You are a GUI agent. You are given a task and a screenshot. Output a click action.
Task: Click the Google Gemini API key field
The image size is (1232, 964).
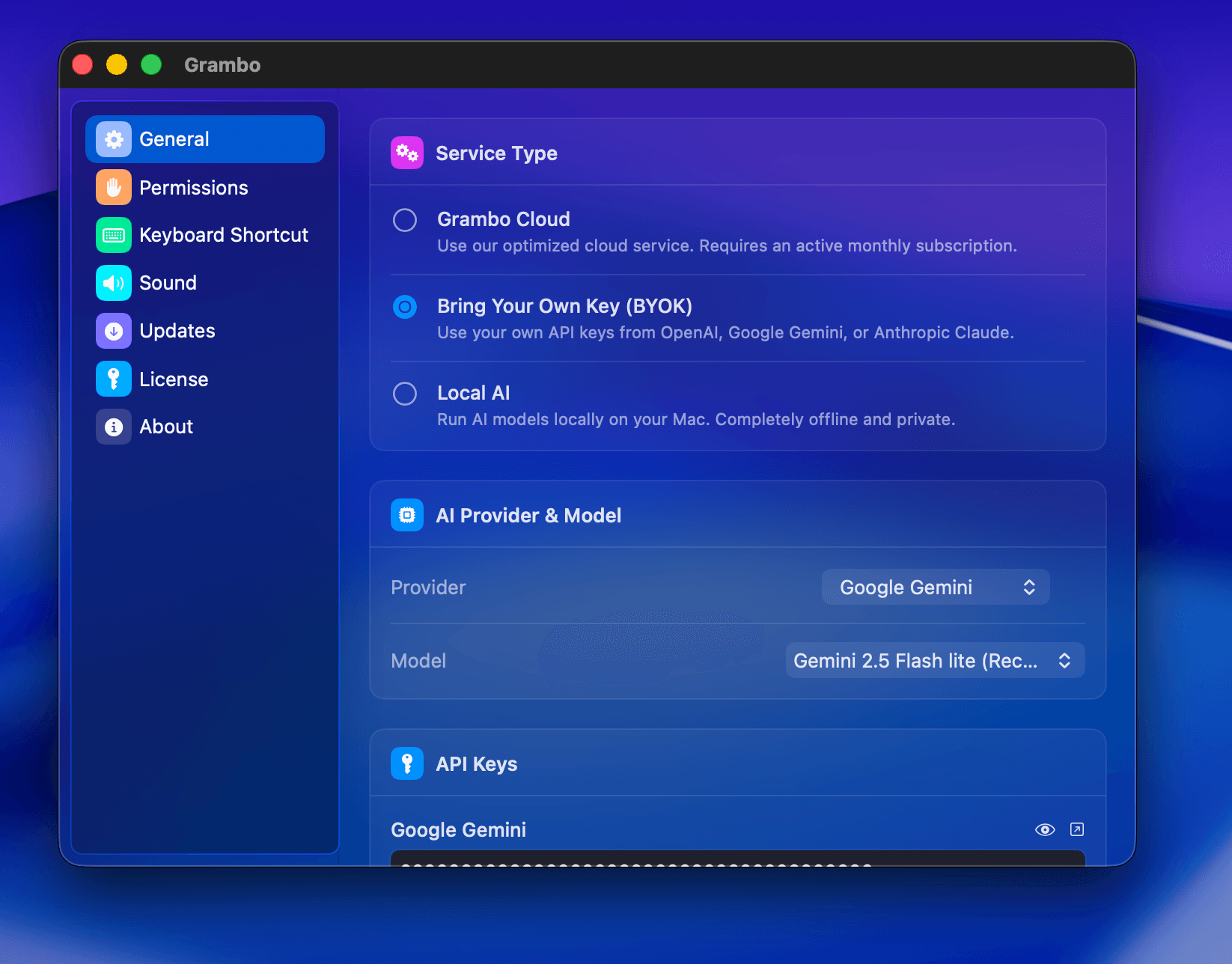point(738,858)
